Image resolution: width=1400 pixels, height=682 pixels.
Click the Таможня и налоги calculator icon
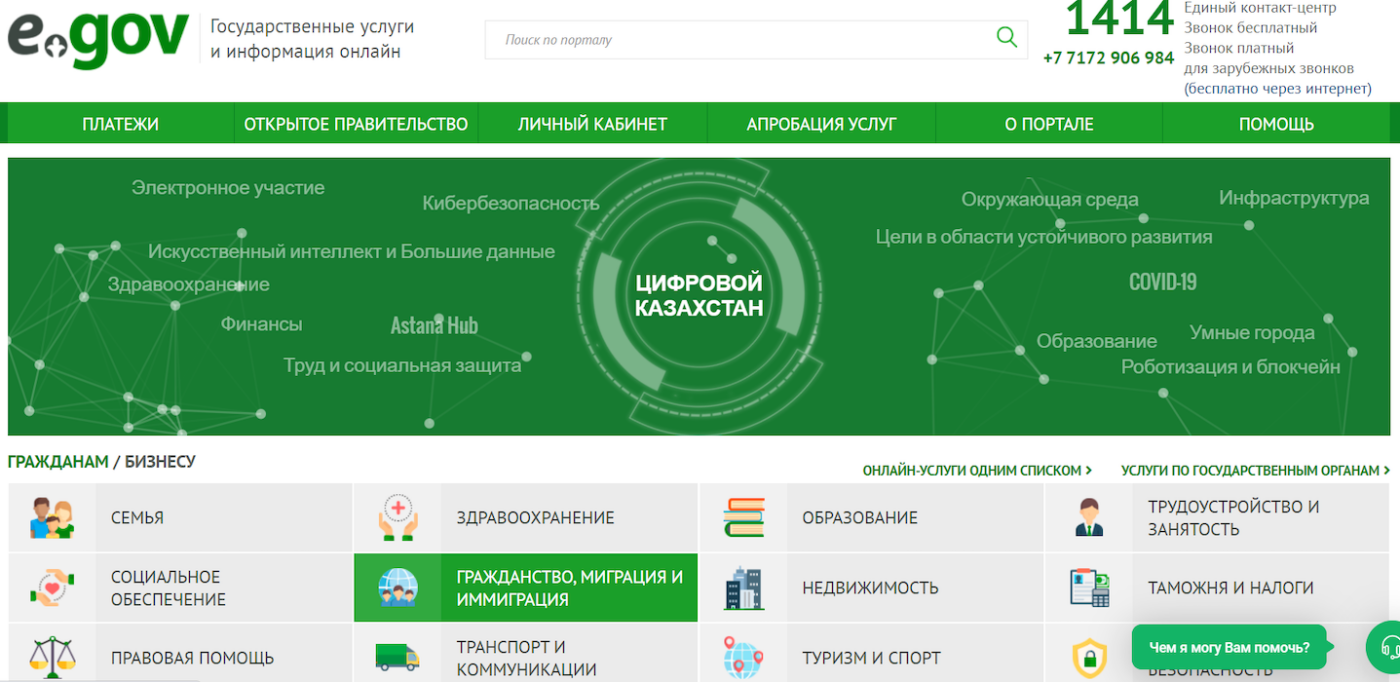1089,588
